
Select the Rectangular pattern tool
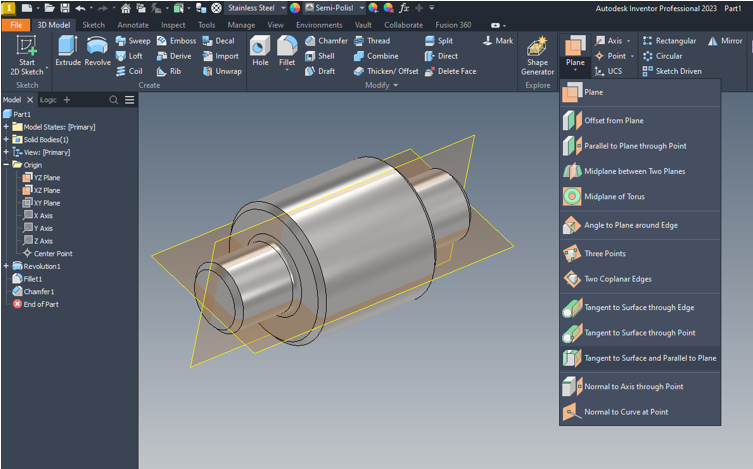[x=669, y=41]
